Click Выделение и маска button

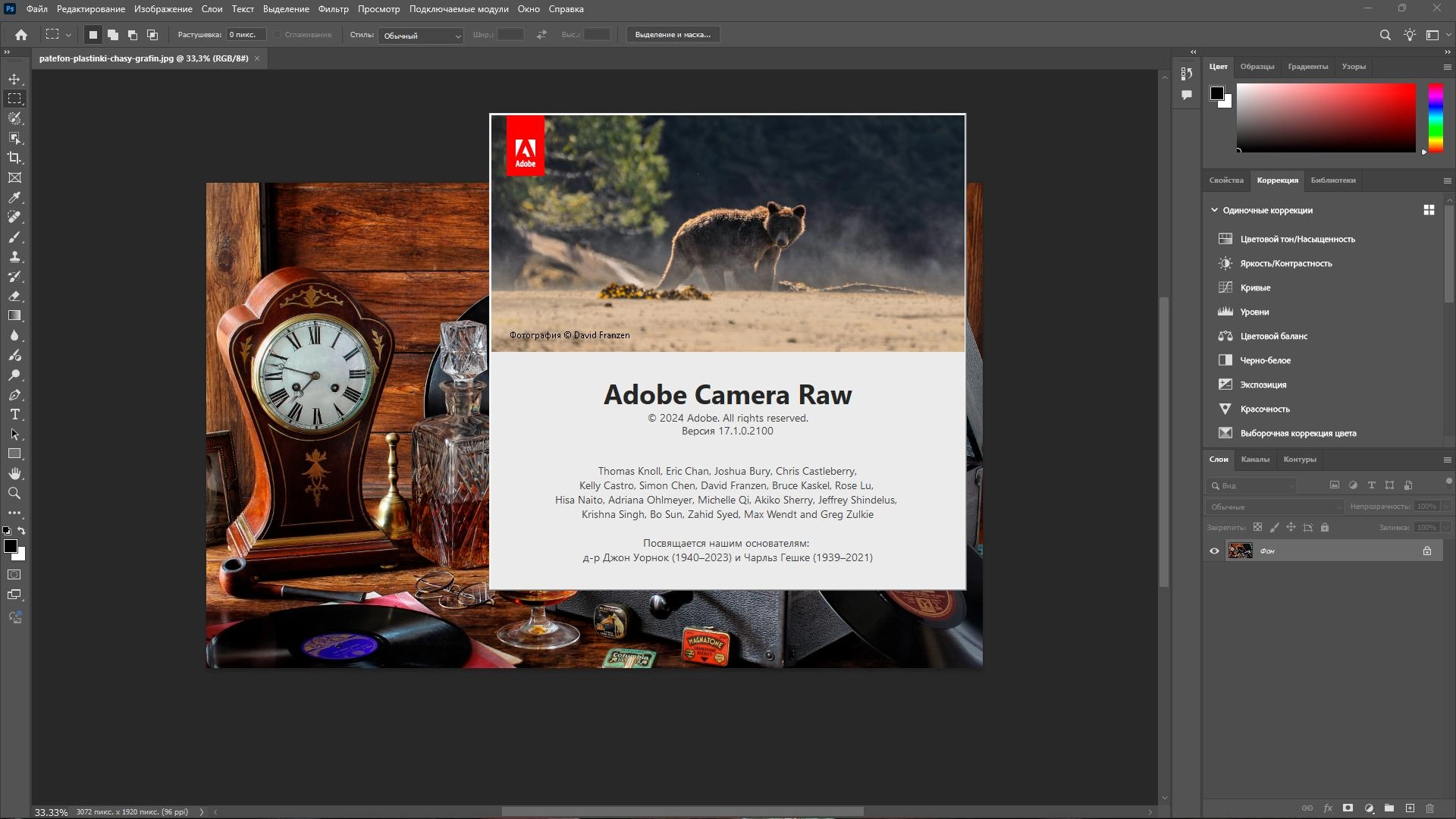click(673, 35)
